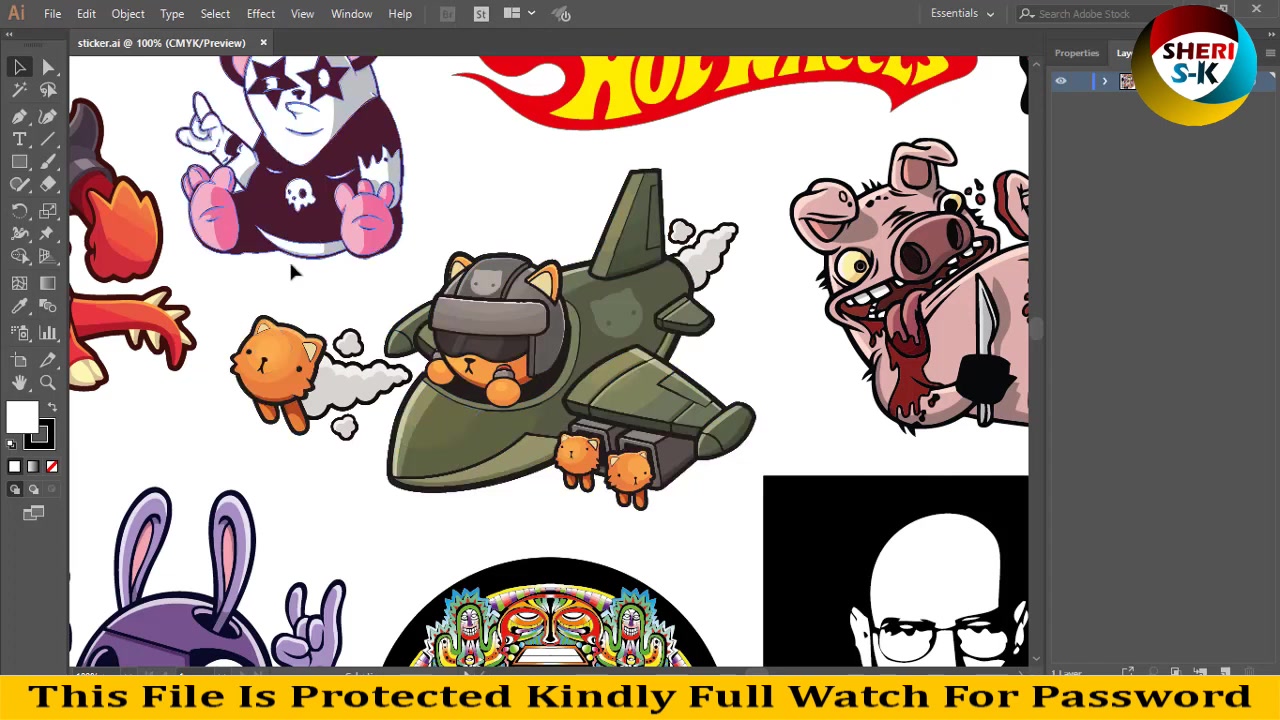Select the Mesh tool
The width and height of the screenshot is (1280, 720).
[20, 284]
